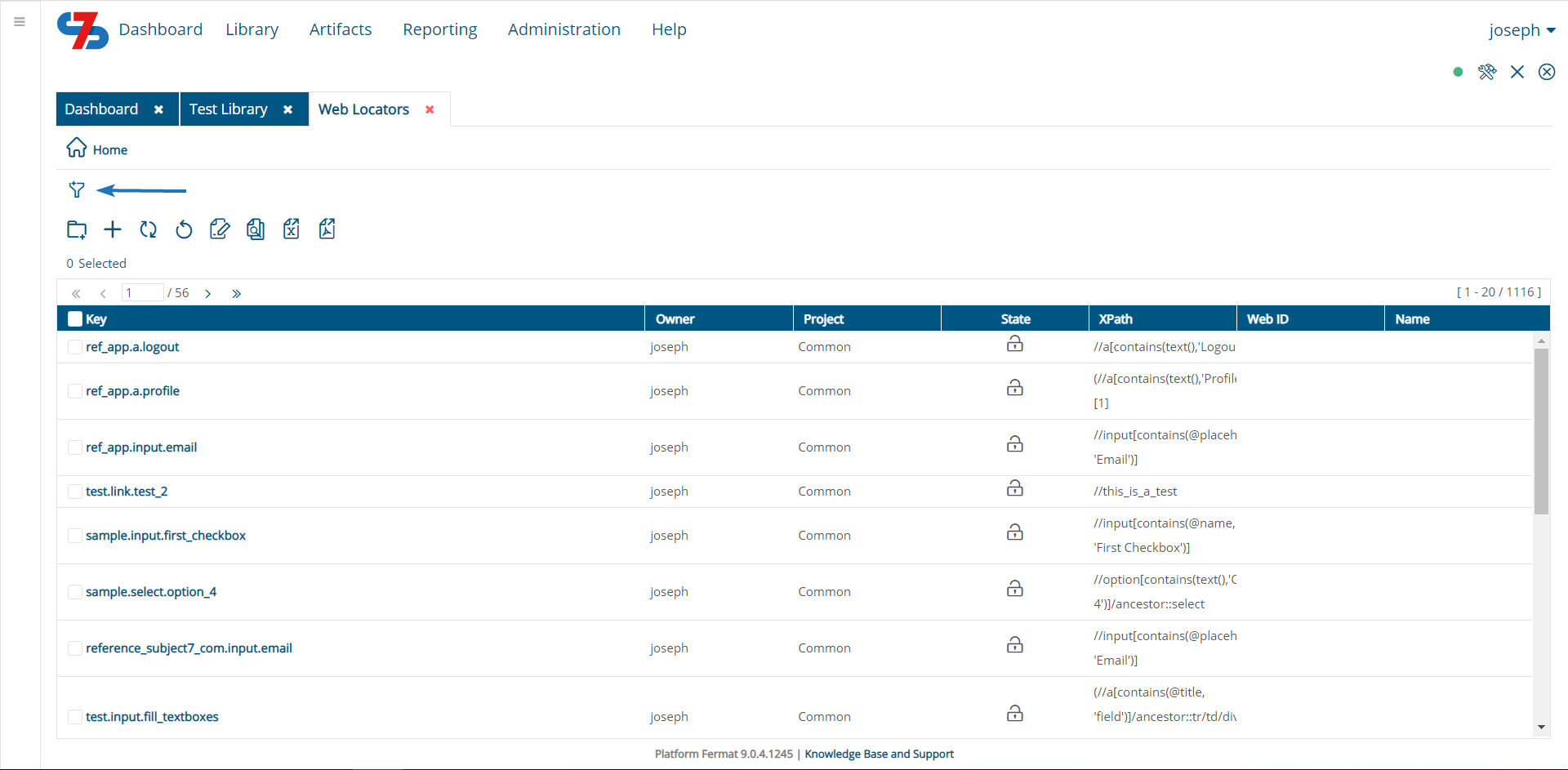The image size is (1568, 770).
Task: Switch to the Dashboard tab
Action: pos(100,109)
